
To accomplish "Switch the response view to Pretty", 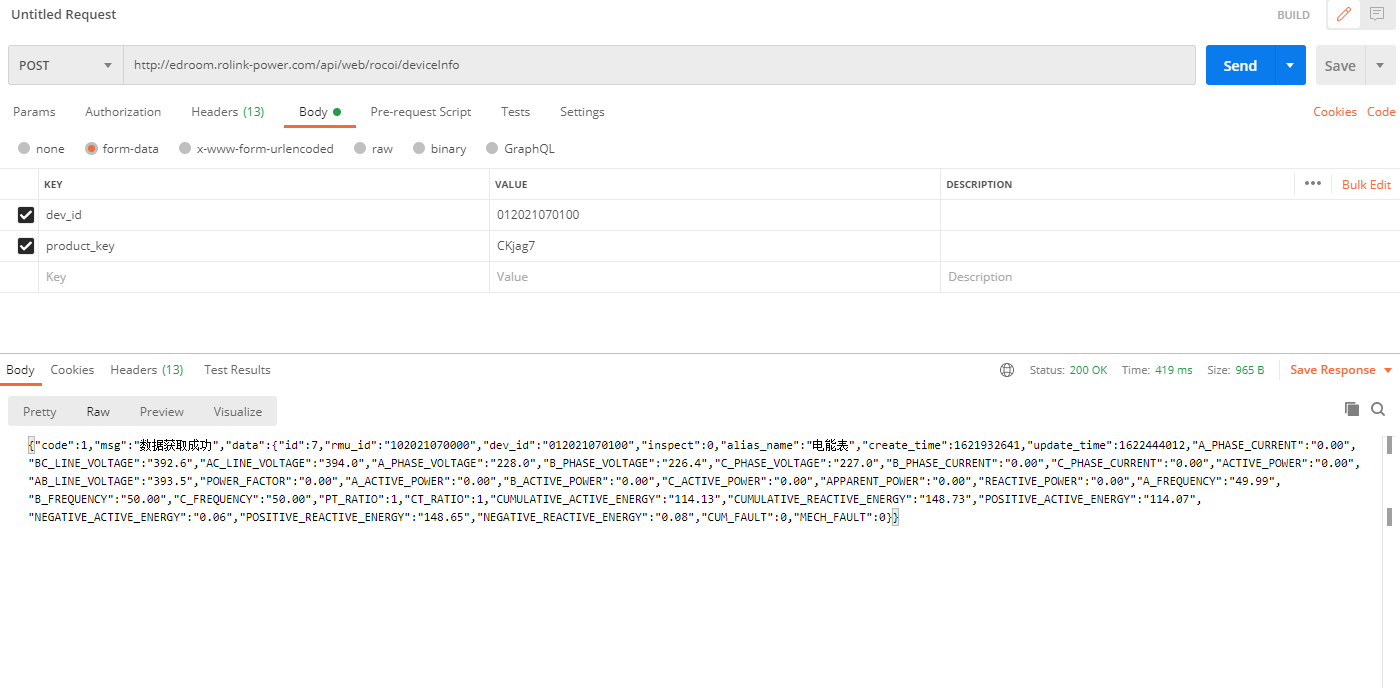I will click(x=40, y=412).
